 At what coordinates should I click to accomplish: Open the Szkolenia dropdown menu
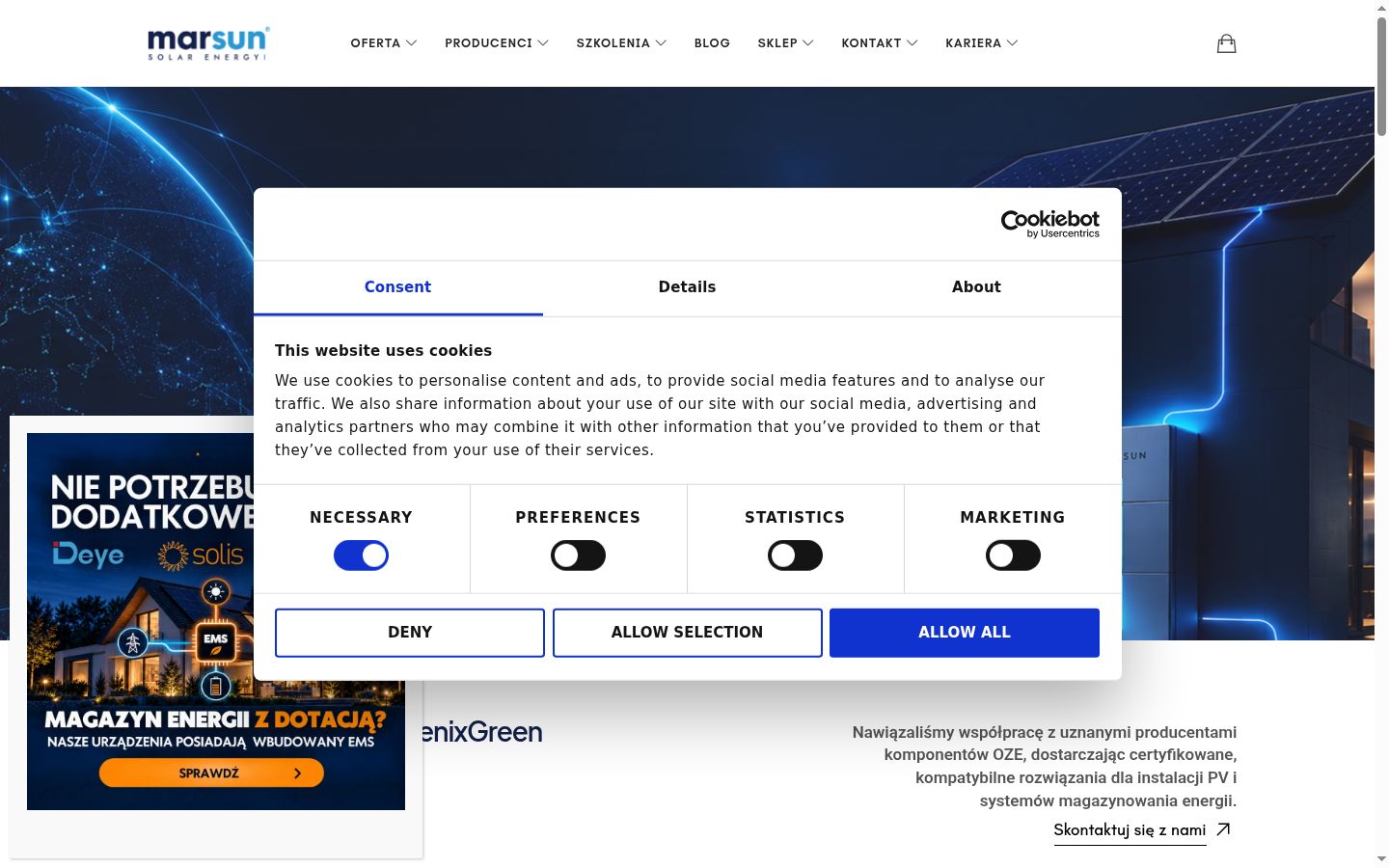(621, 43)
